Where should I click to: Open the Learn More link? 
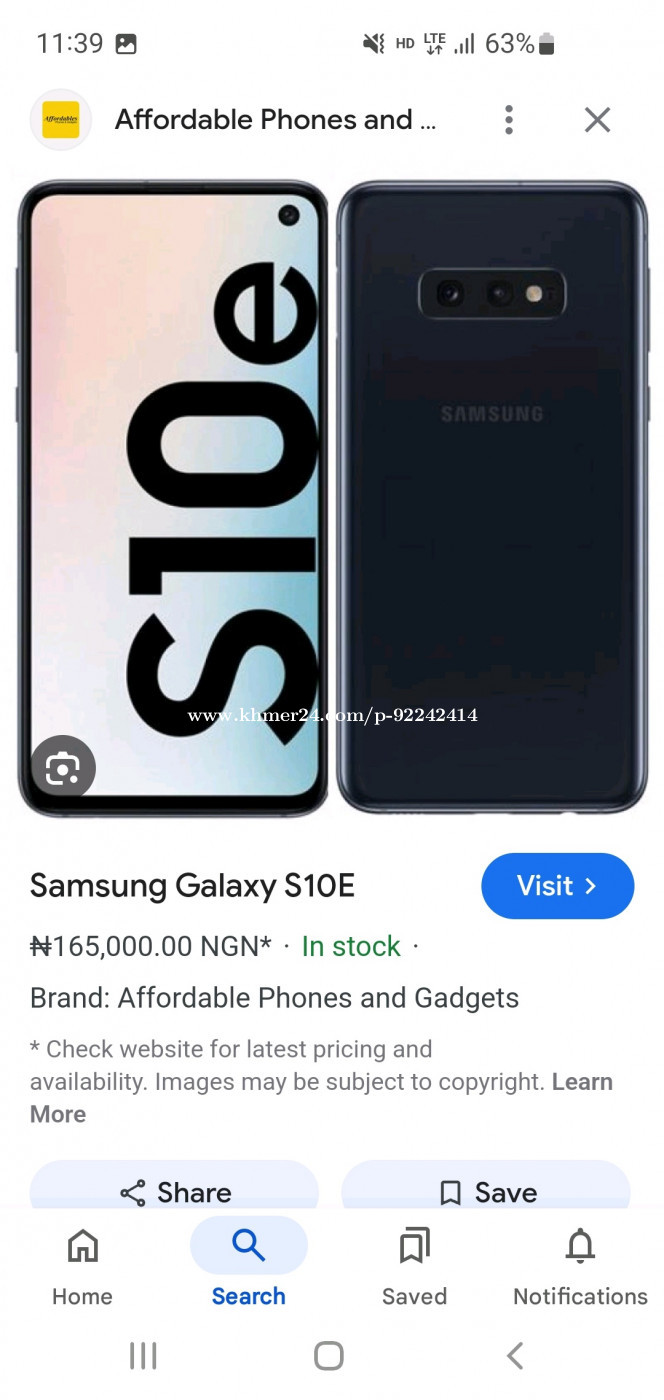[x=321, y=1098]
